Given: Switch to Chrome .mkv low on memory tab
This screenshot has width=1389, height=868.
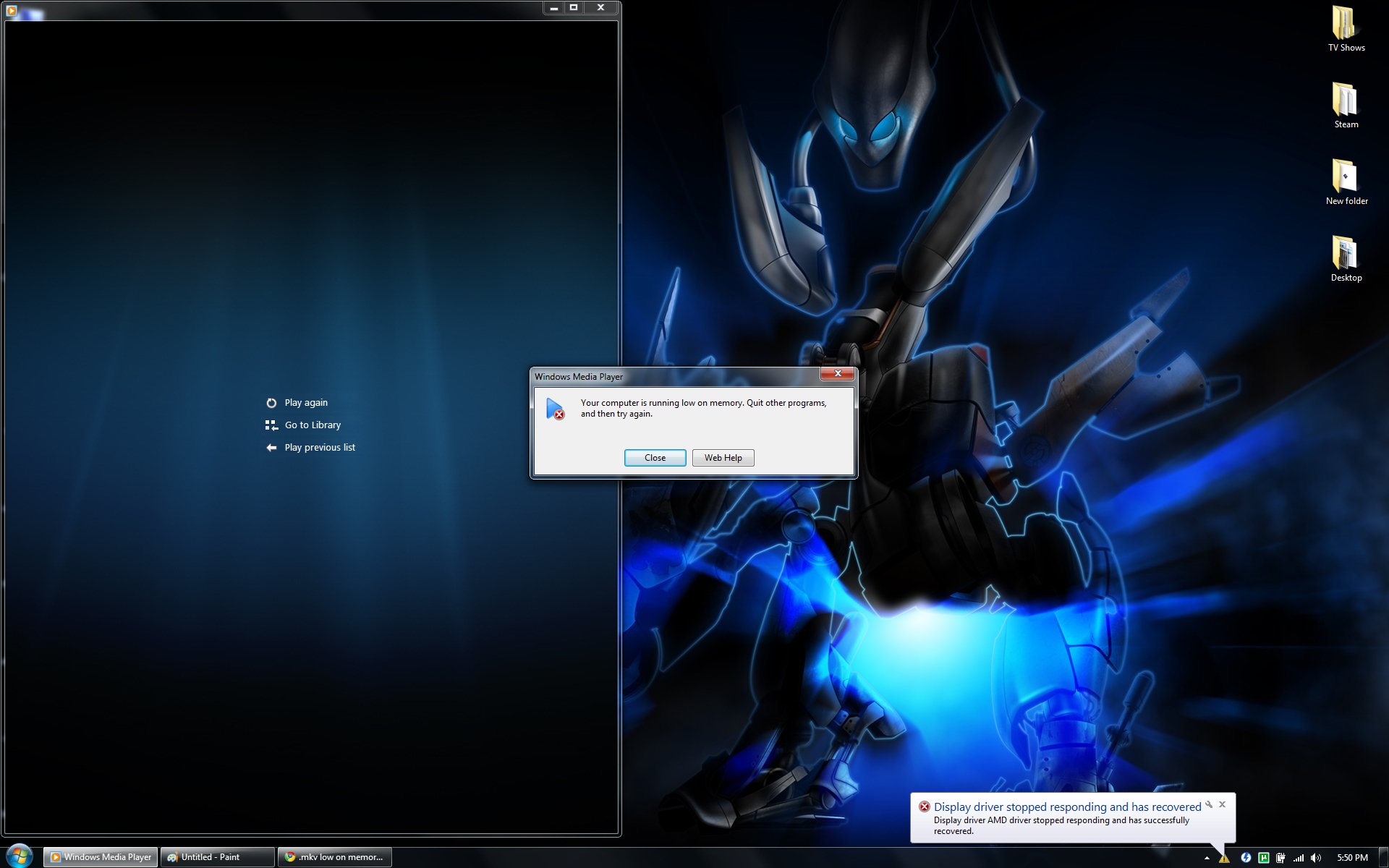Looking at the screenshot, I should 335,857.
